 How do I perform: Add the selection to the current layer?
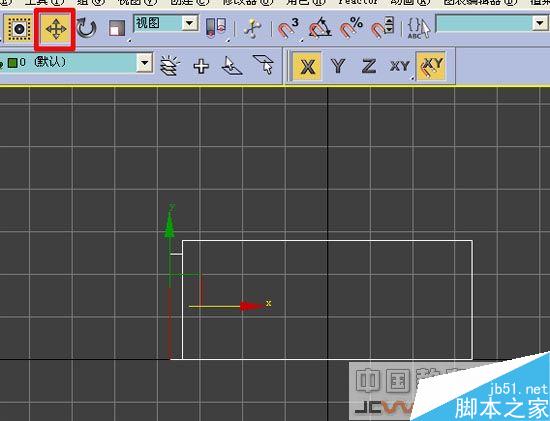(232, 66)
